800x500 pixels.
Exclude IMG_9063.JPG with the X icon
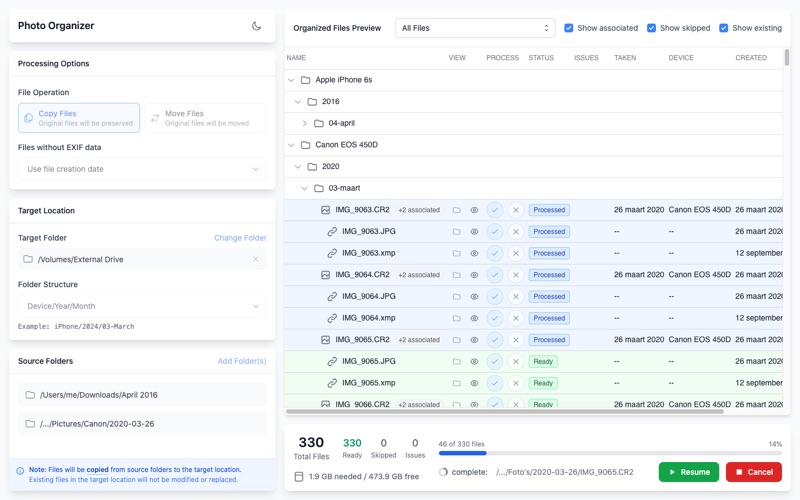pyautogui.click(x=516, y=232)
